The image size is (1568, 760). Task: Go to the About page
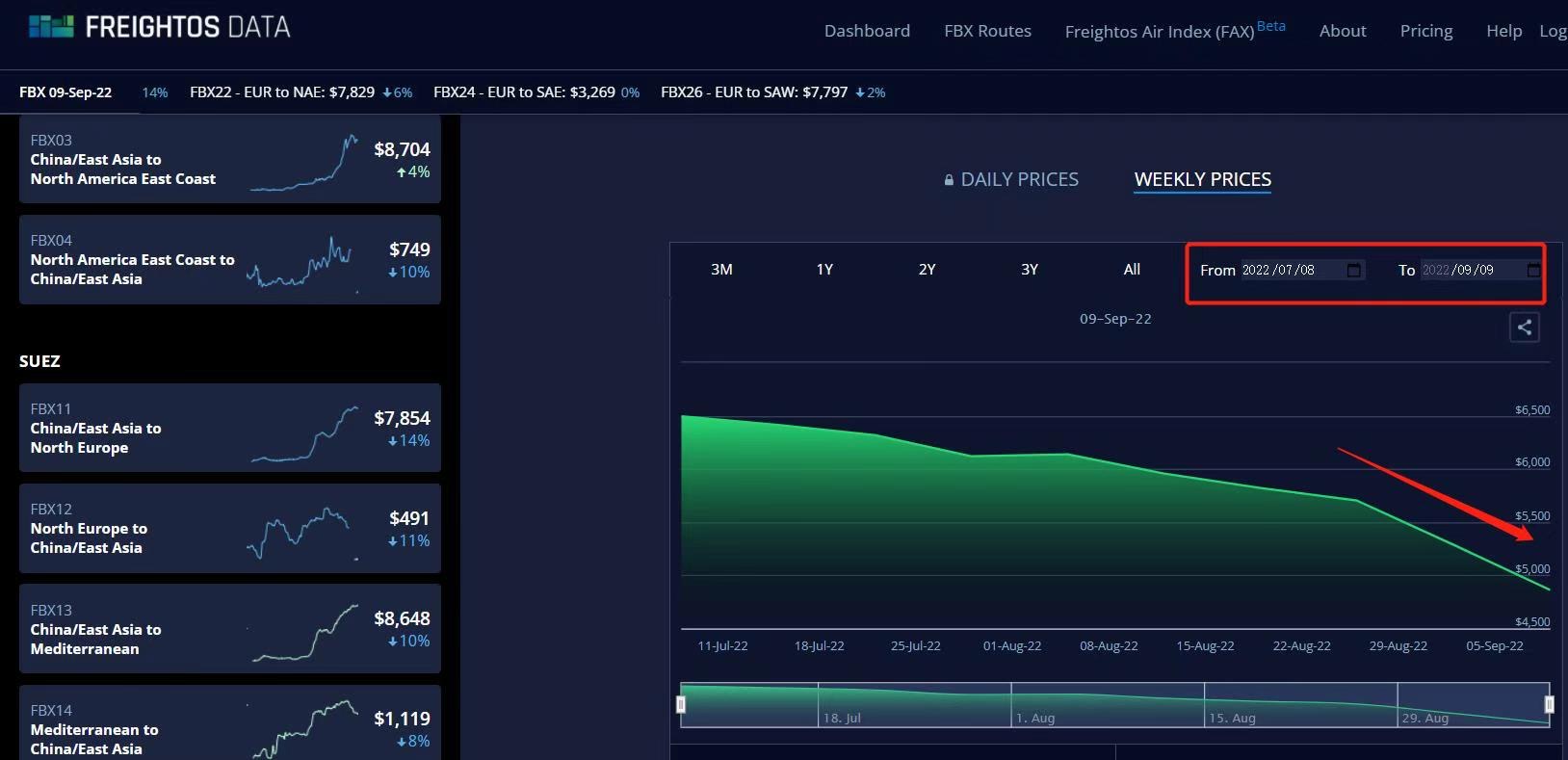click(1343, 31)
